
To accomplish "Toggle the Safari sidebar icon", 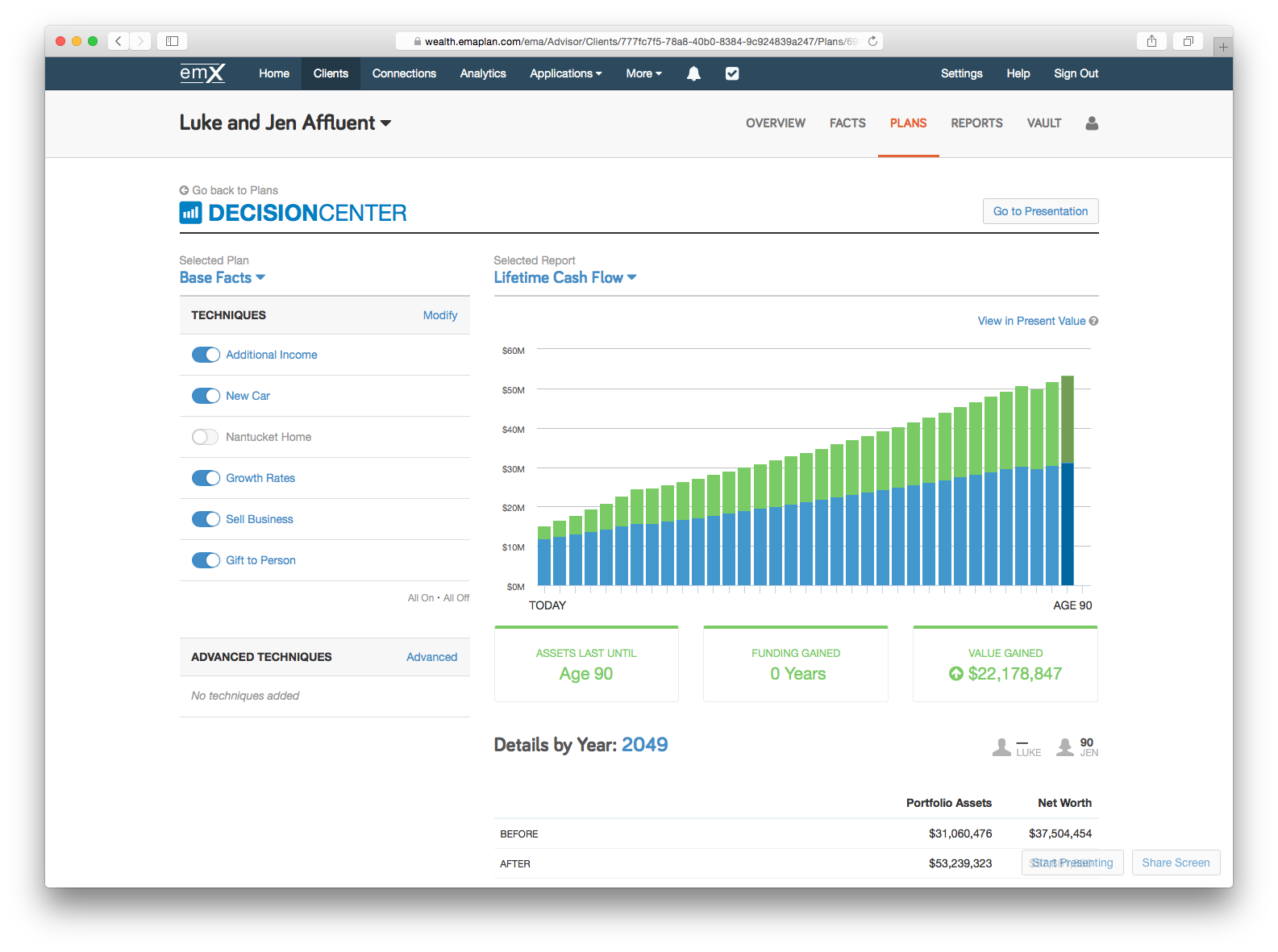I will 172,41.
